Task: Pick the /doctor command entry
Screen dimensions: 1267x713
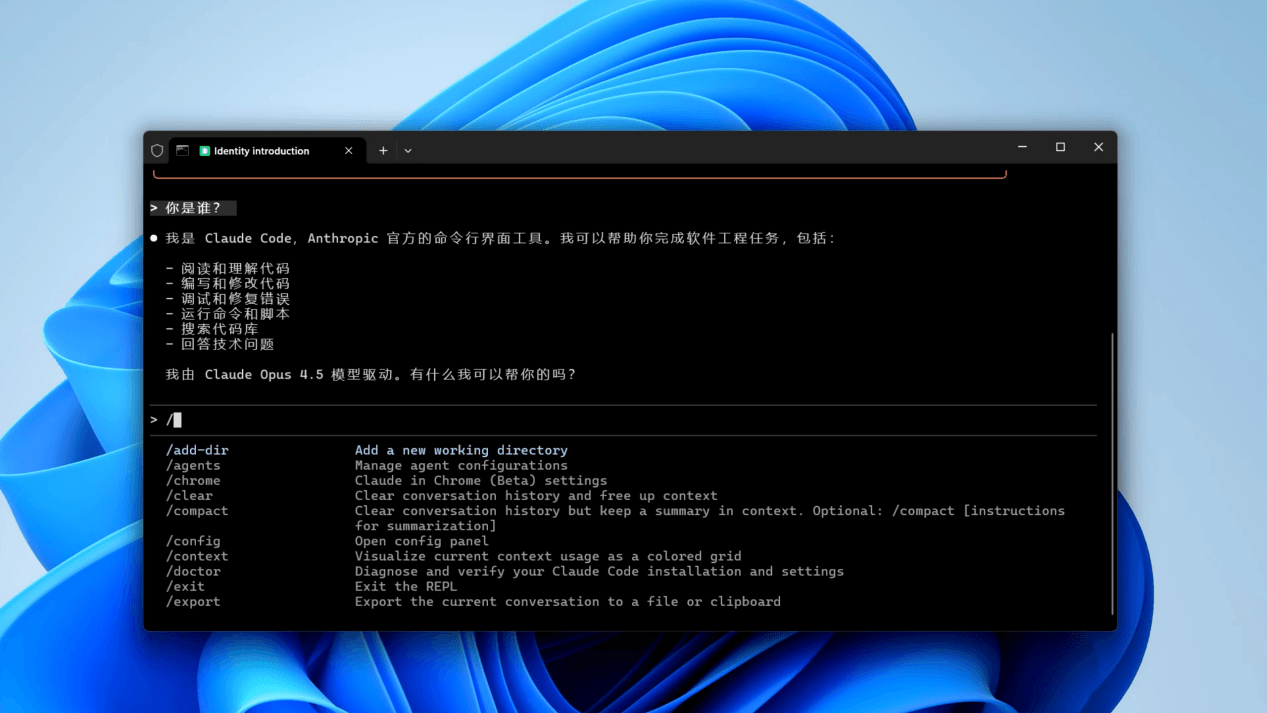Action: [193, 571]
